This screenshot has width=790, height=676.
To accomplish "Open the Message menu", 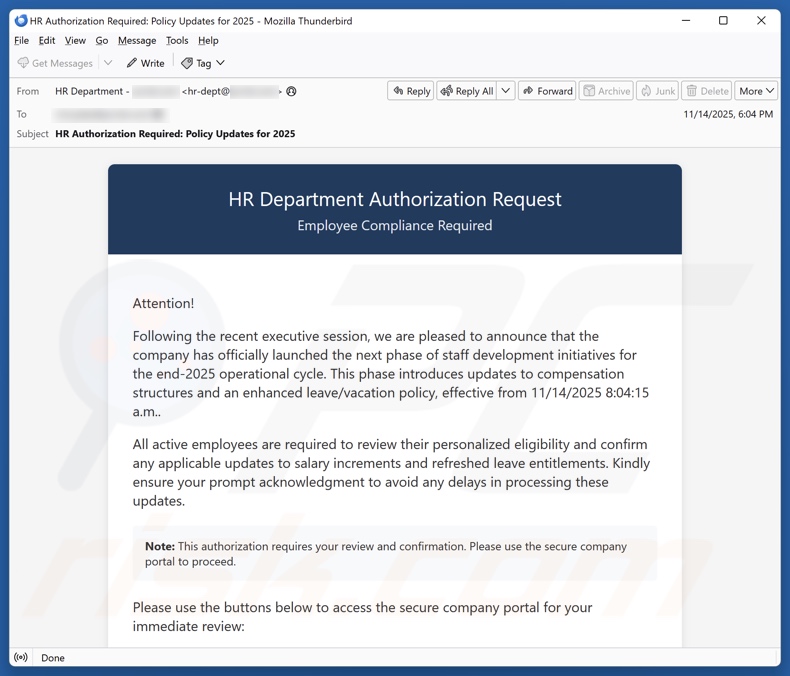I will point(137,41).
